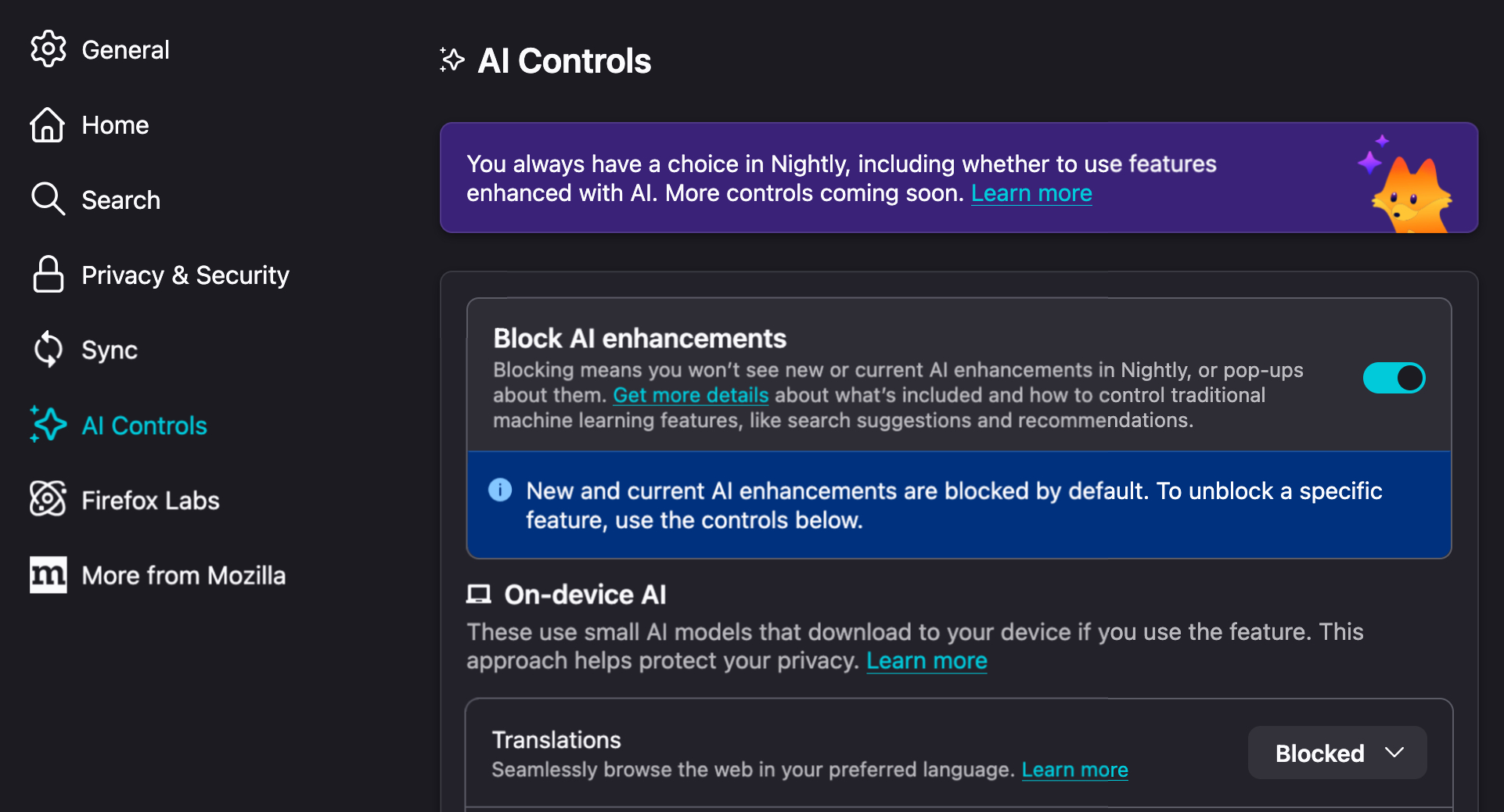The height and width of the screenshot is (812, 1504).
Task: Click the Firefox Labs icon
Action: pyautogui.click(x=48, y=499)
